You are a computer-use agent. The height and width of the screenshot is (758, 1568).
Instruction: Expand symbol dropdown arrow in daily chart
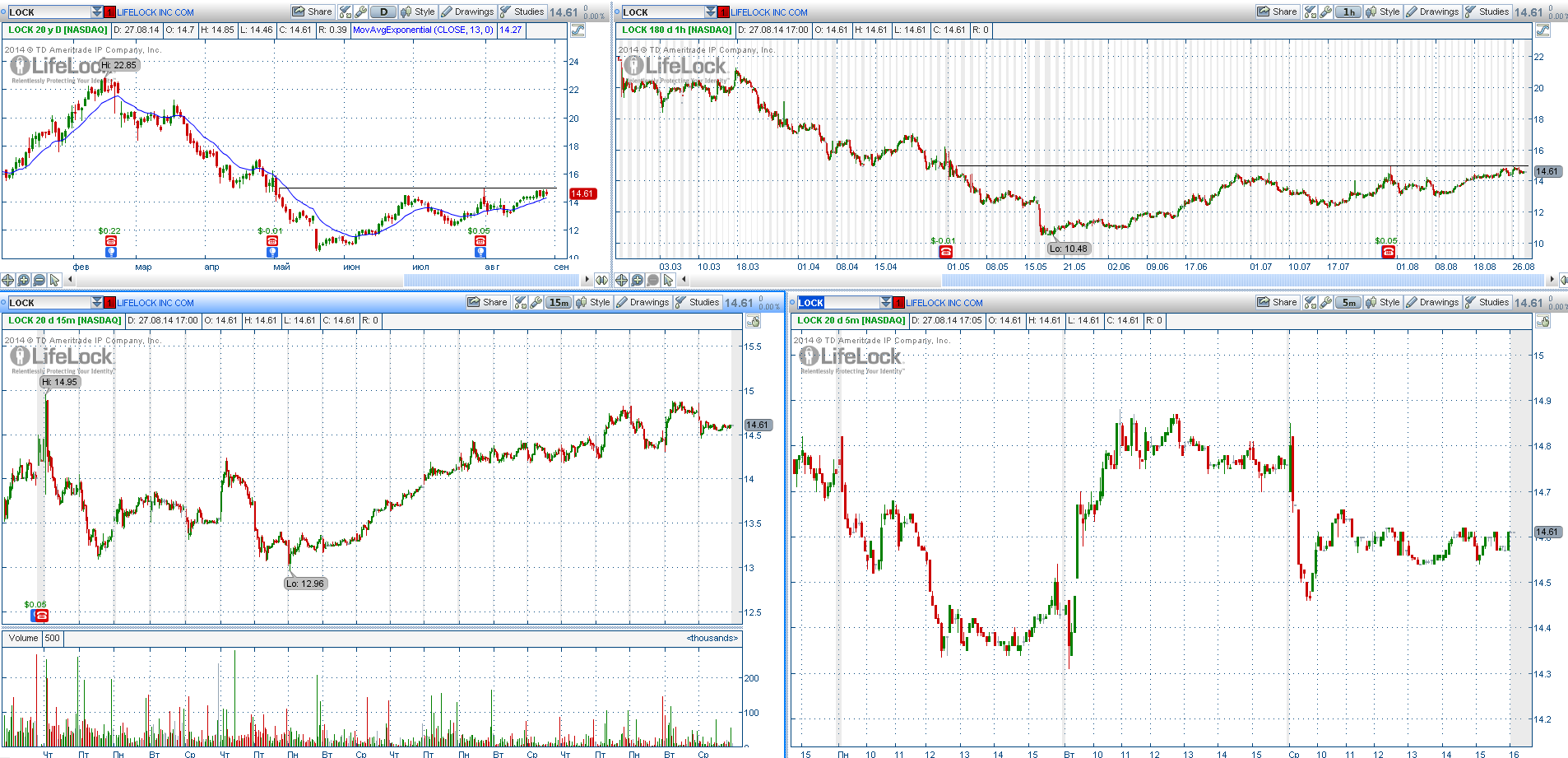tap(97, 12)
